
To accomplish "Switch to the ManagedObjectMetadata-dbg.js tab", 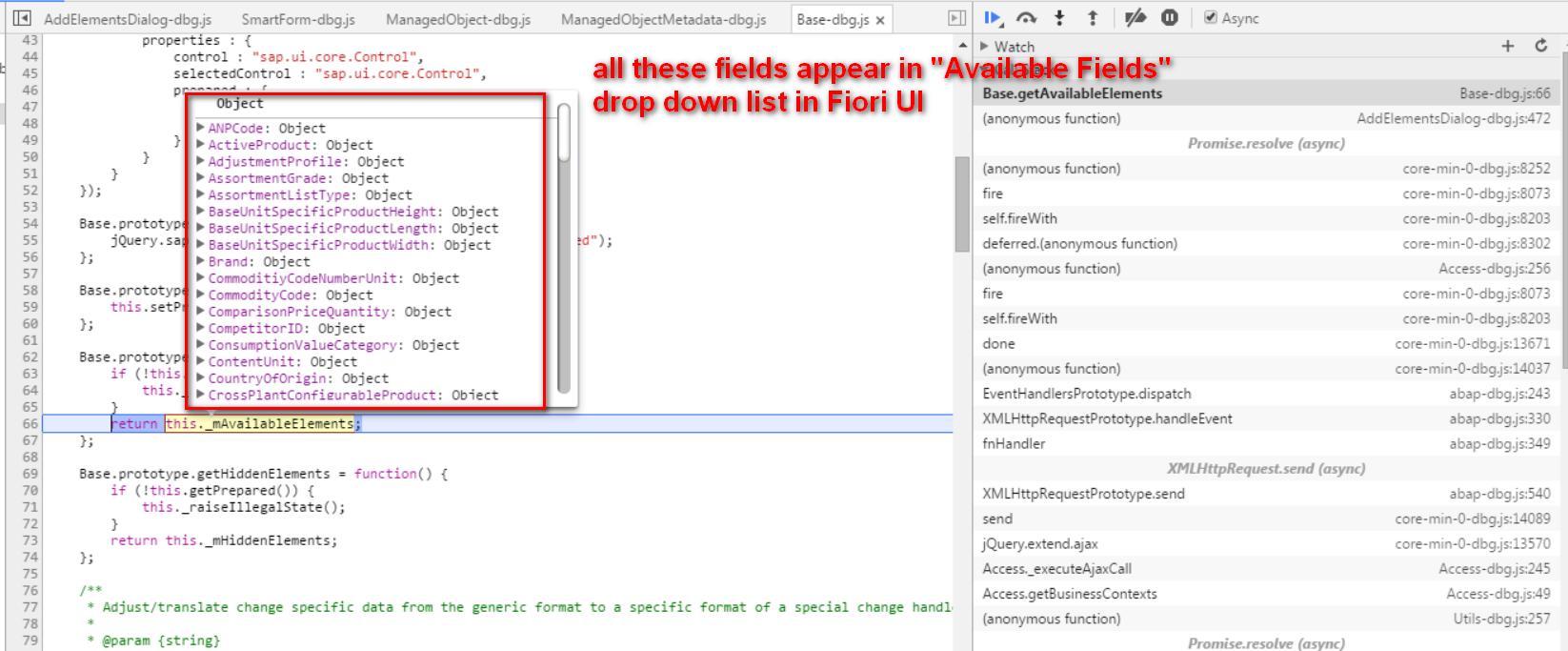I will 664,19.
